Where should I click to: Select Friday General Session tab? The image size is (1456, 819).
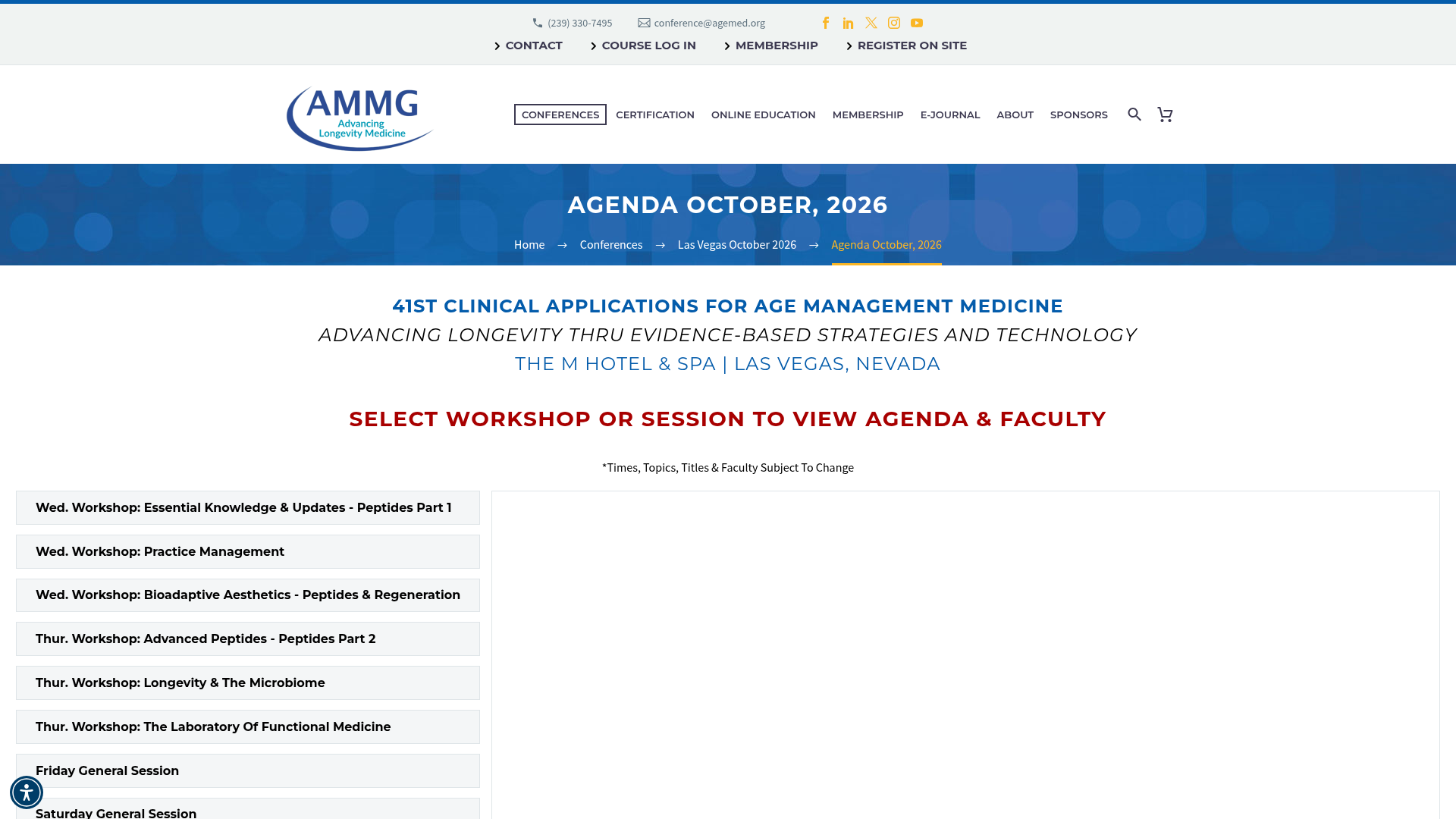point(248,771)
